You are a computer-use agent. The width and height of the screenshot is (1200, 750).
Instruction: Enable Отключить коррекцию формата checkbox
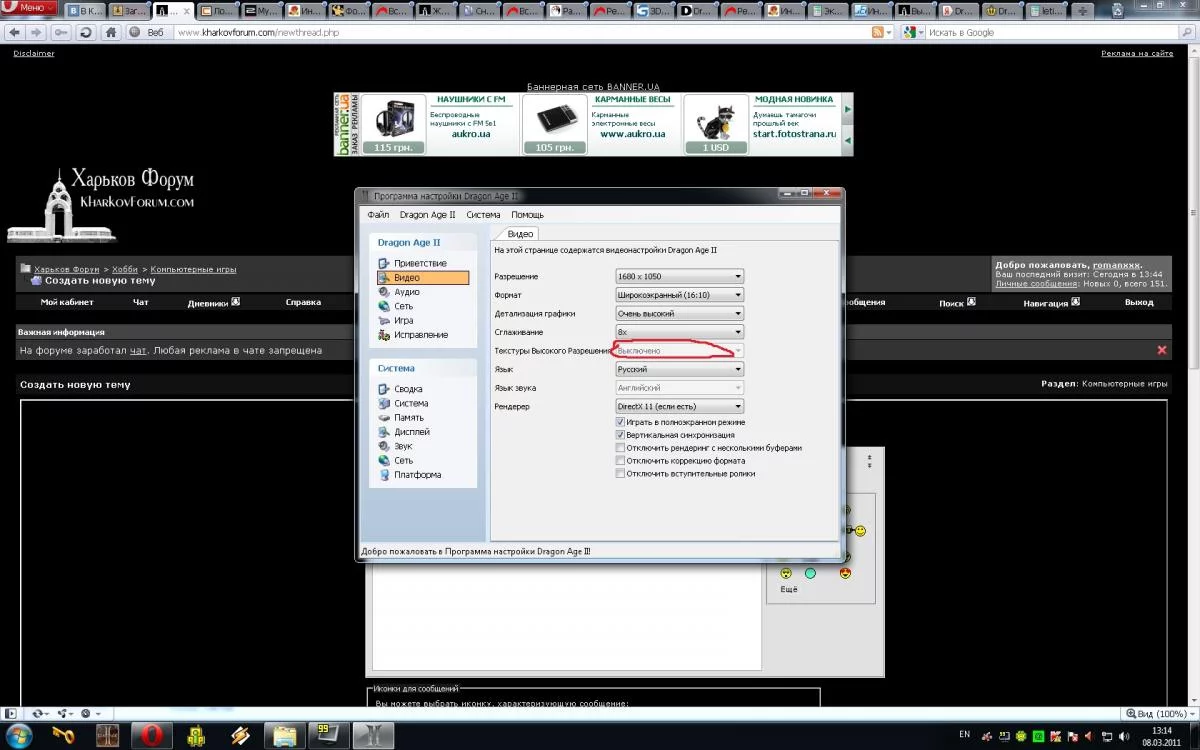621,461
